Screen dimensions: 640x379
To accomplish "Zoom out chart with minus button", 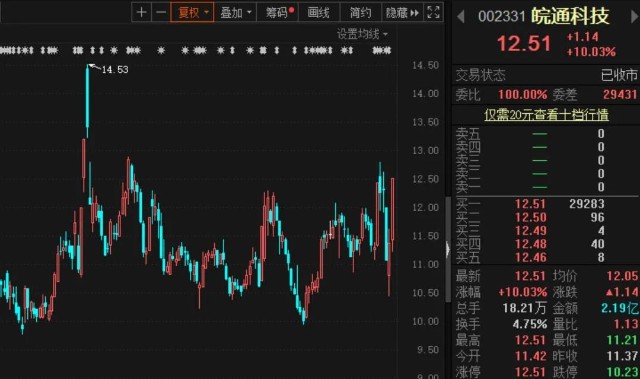I will point(161,12).
